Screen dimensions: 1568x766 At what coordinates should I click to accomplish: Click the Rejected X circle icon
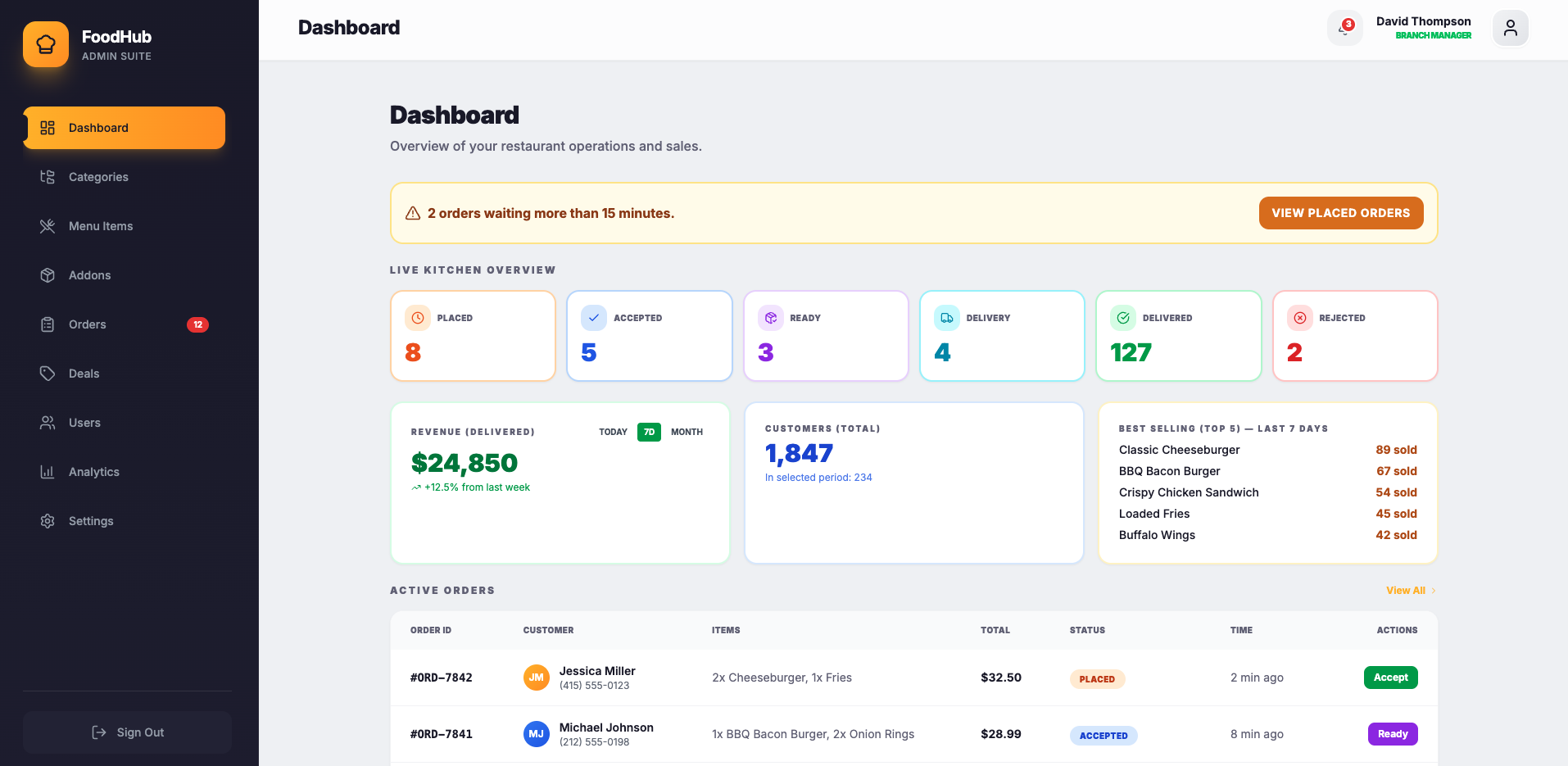coord(1300,318)
